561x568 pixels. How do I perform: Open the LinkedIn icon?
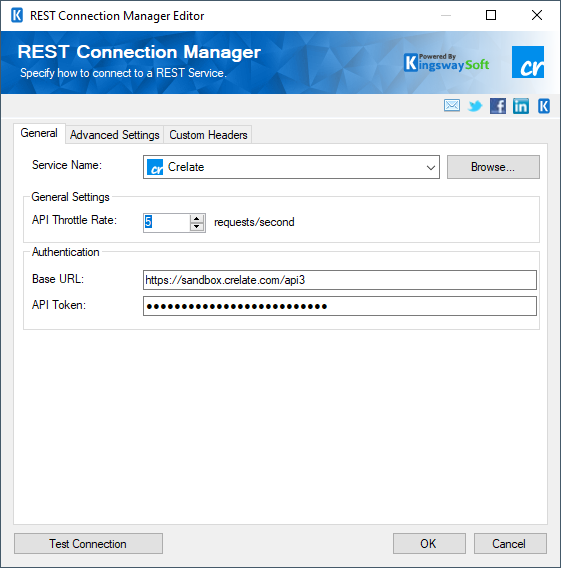pos(521,106)
